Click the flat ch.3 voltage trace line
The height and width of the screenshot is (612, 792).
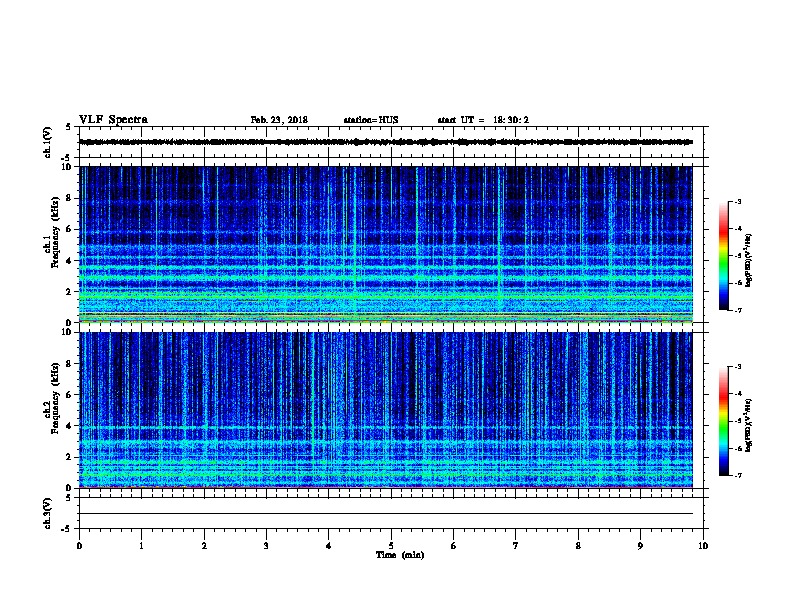(x=386, y=514)
